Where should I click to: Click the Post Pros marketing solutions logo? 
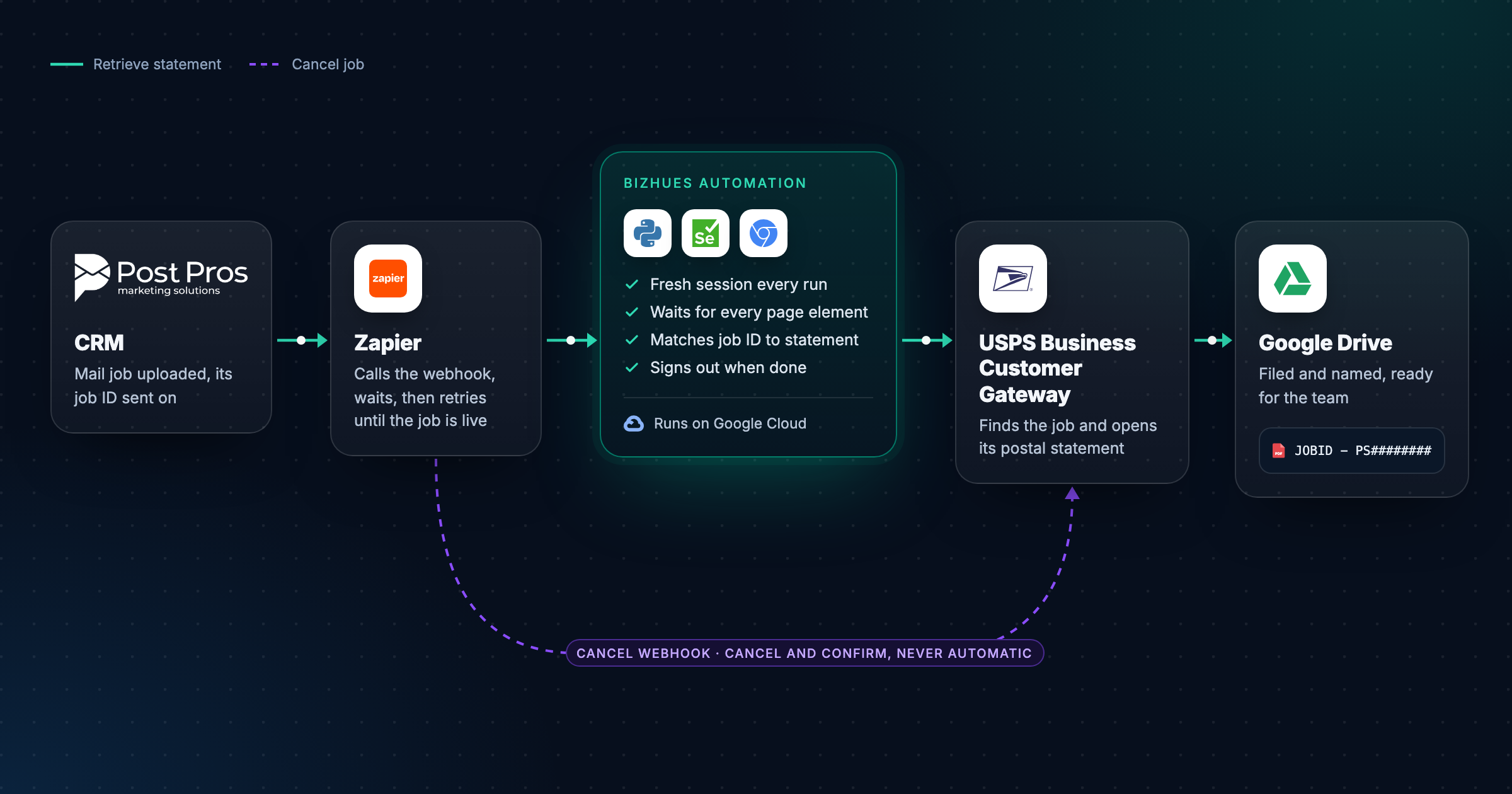(x=161, y=277)
